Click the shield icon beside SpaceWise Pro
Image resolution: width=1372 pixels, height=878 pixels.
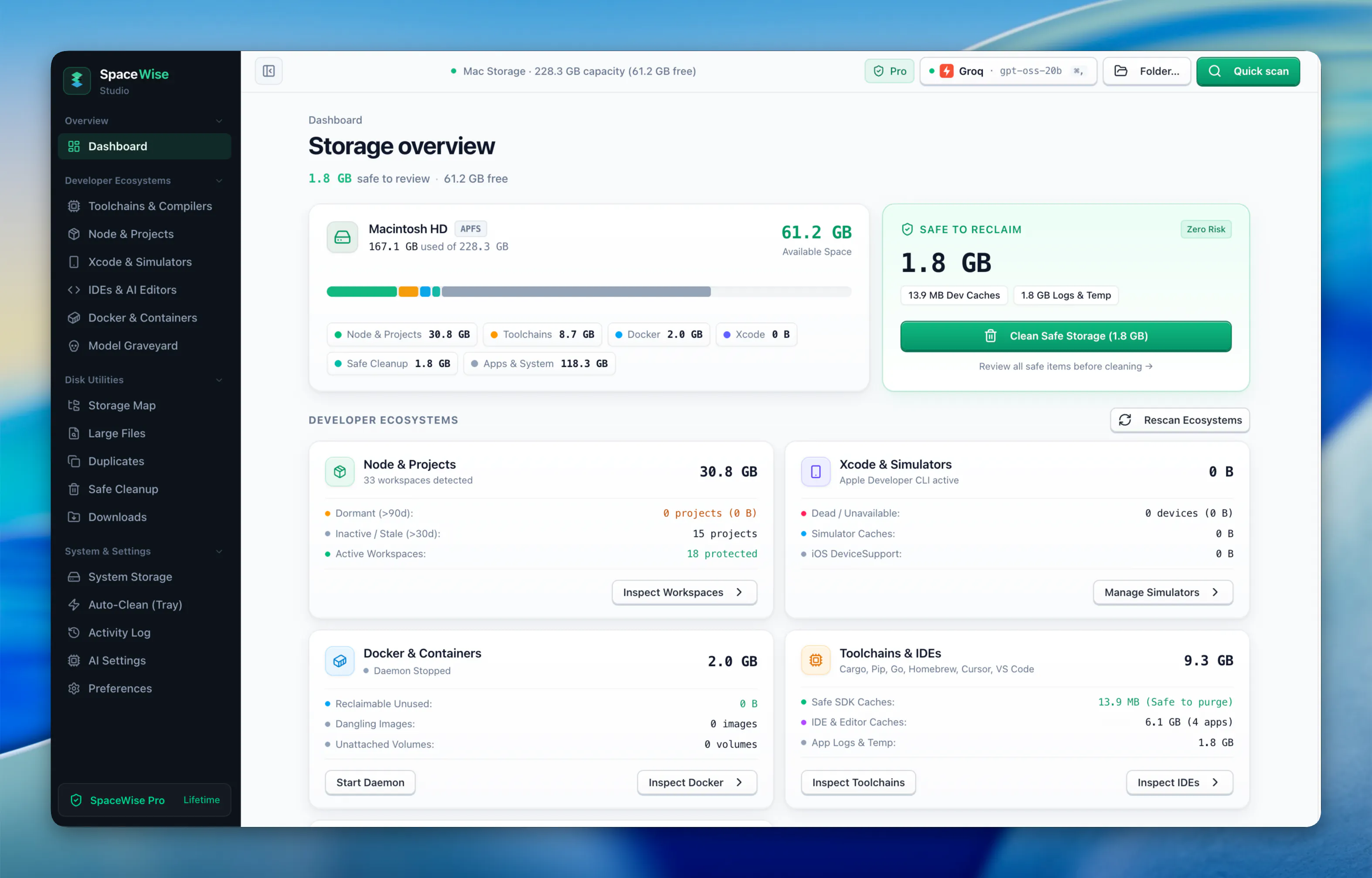pos(76,800)
